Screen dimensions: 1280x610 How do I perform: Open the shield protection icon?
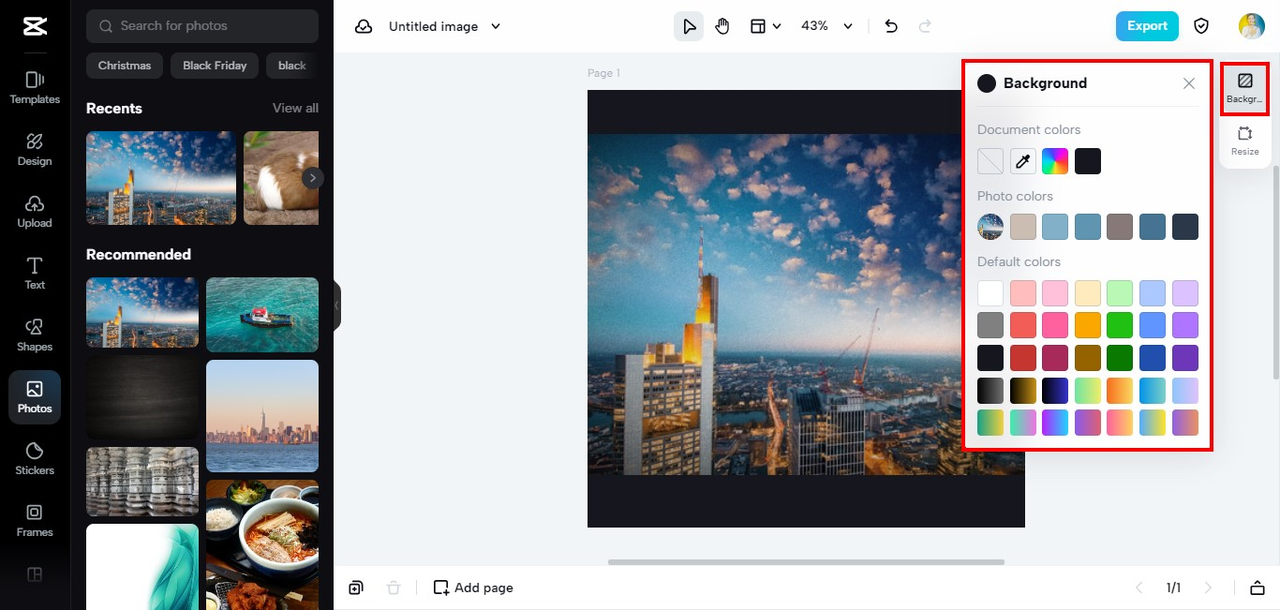[x=1202, y=26]
